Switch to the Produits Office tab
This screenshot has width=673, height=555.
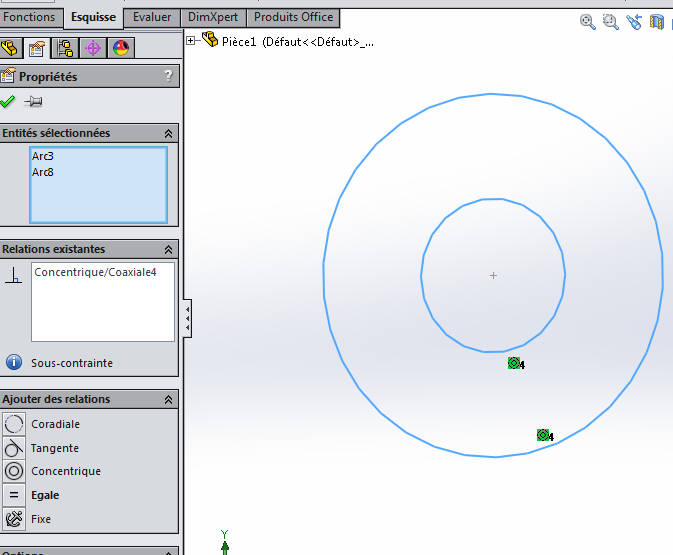pyautogui.click(x=294, y=17)
